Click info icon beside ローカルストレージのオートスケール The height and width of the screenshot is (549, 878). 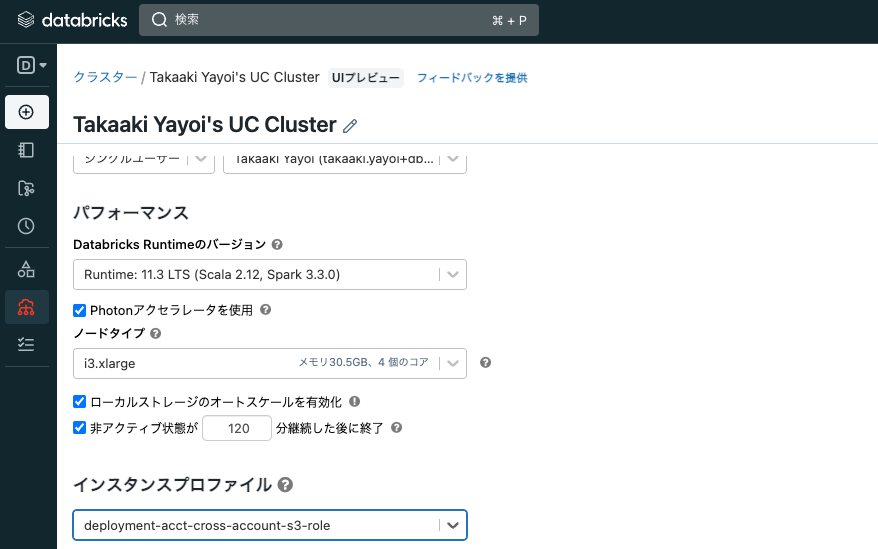(x=354, y=402)
